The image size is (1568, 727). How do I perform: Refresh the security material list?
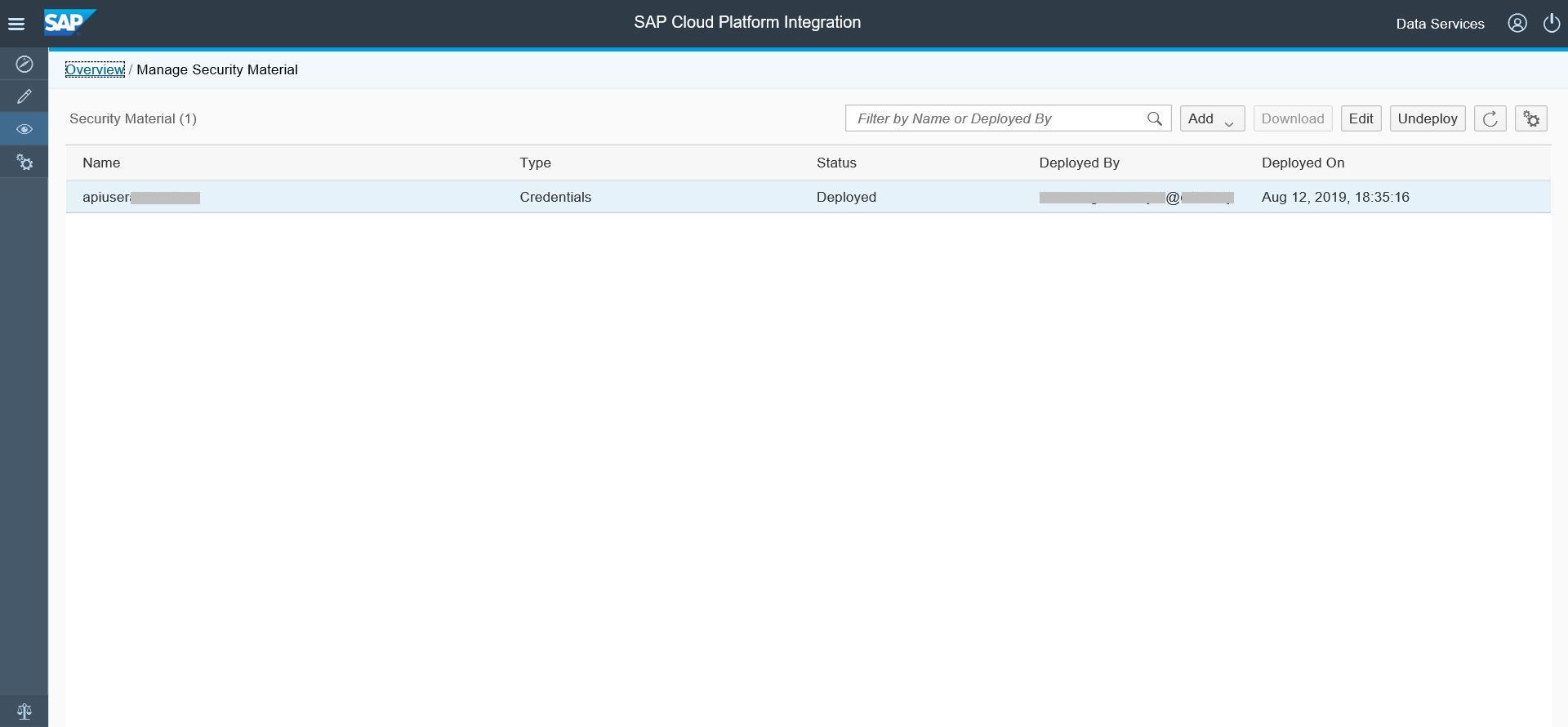coord(1490,118)
